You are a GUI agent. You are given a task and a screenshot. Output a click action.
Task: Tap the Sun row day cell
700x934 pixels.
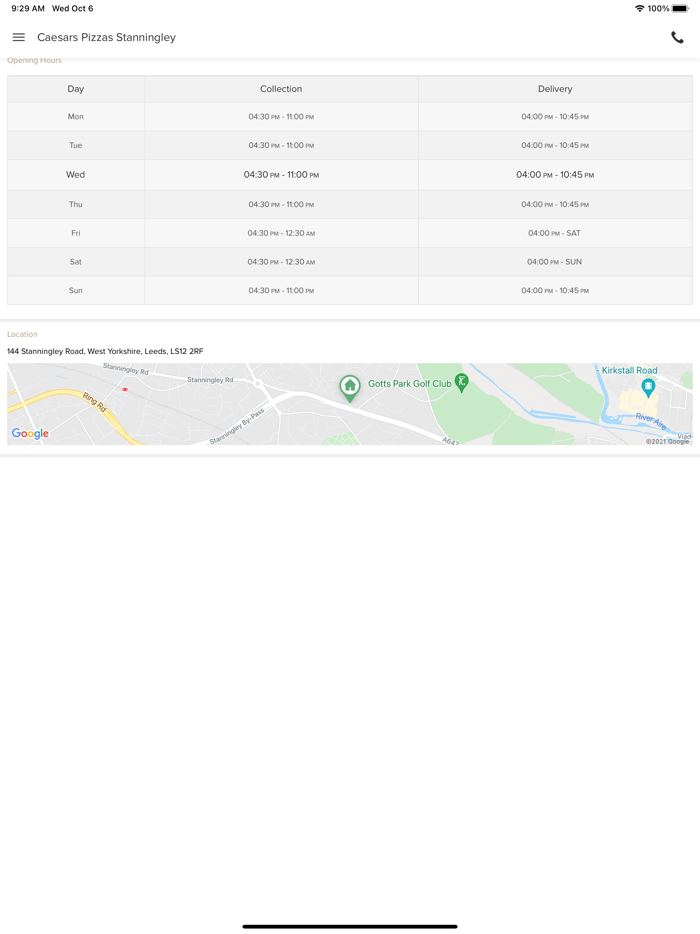[76, 291]
